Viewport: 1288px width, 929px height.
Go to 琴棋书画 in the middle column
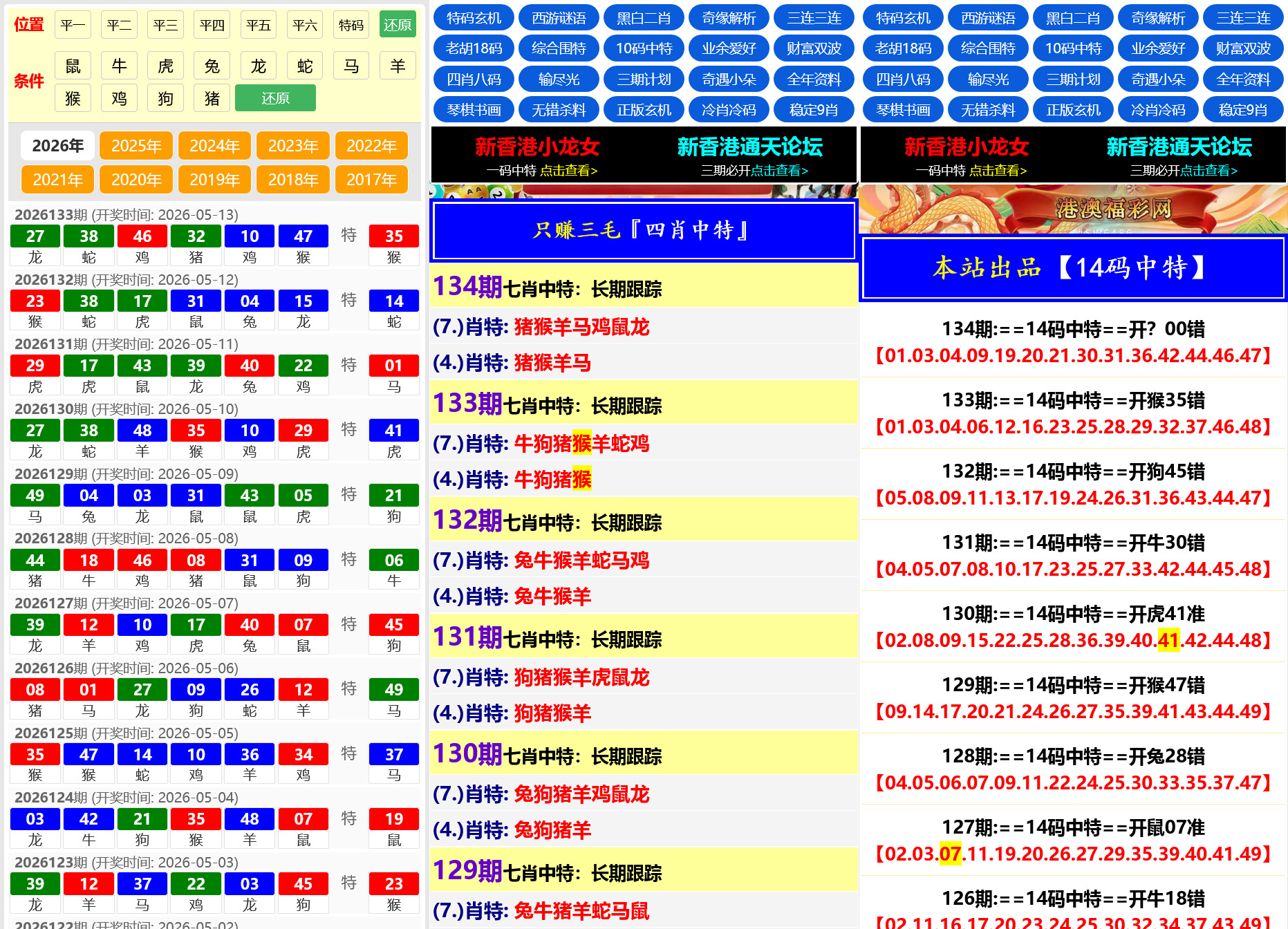click(474, 110)
